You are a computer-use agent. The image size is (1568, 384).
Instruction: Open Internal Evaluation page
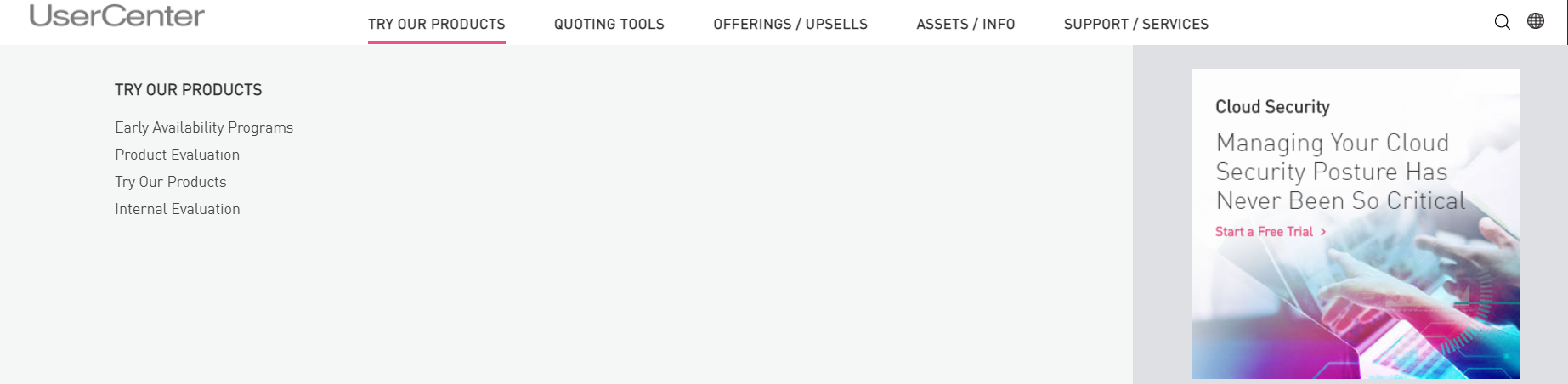pyautogui.click(x=178, y=209)
